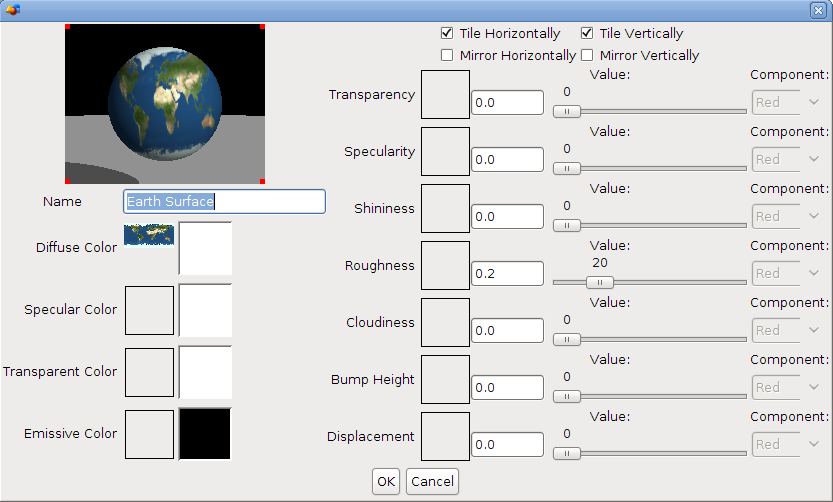Viewport: 833px width, 502px height.
Task: Select the Emissive Color image box
Action: coord(149,434)
